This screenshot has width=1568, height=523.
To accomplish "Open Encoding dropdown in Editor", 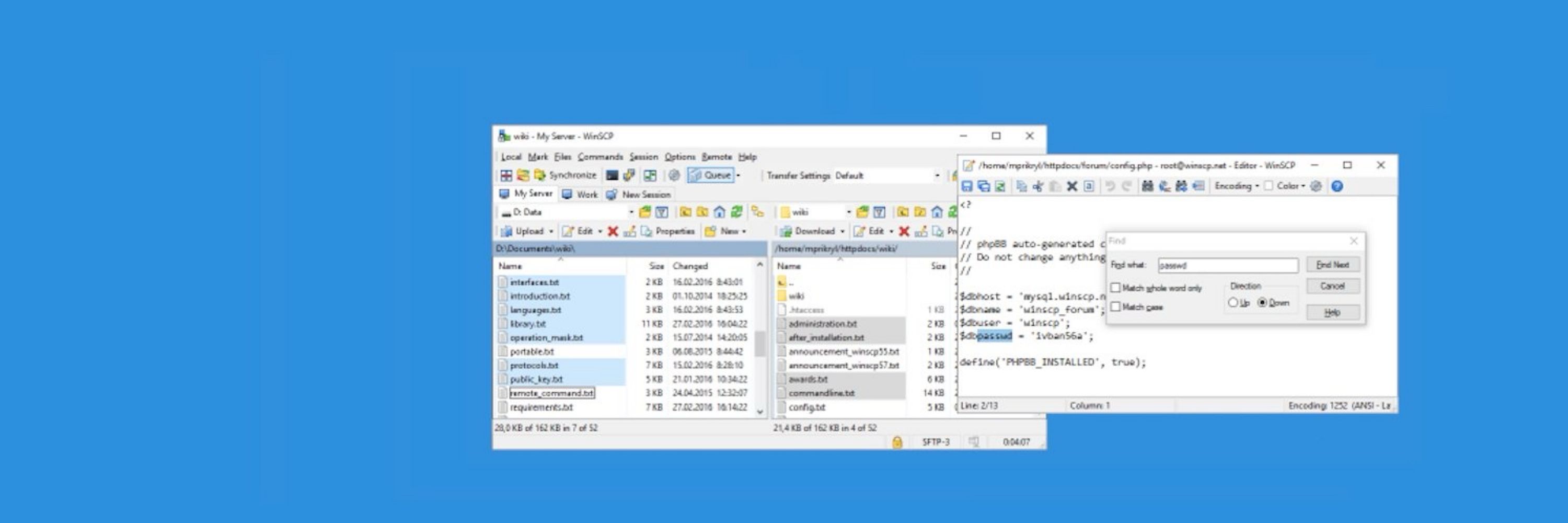I will (1236, 186).
